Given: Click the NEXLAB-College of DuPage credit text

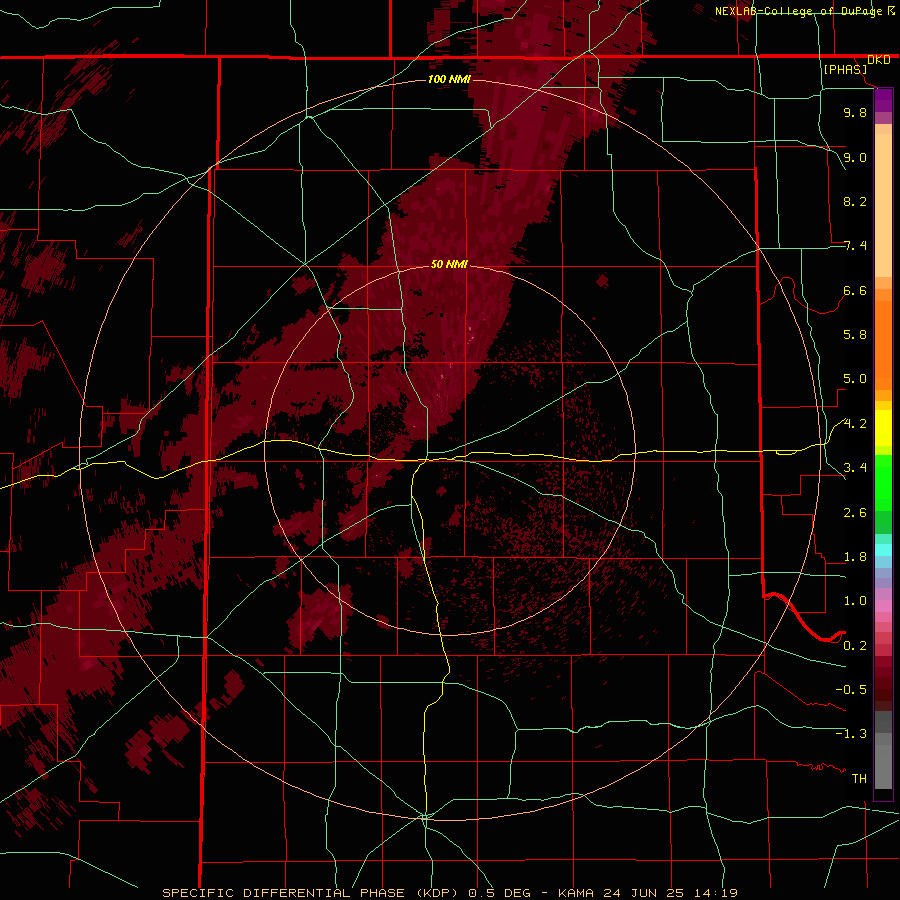Looking at the screenshot, I should (x=799, y=11).
